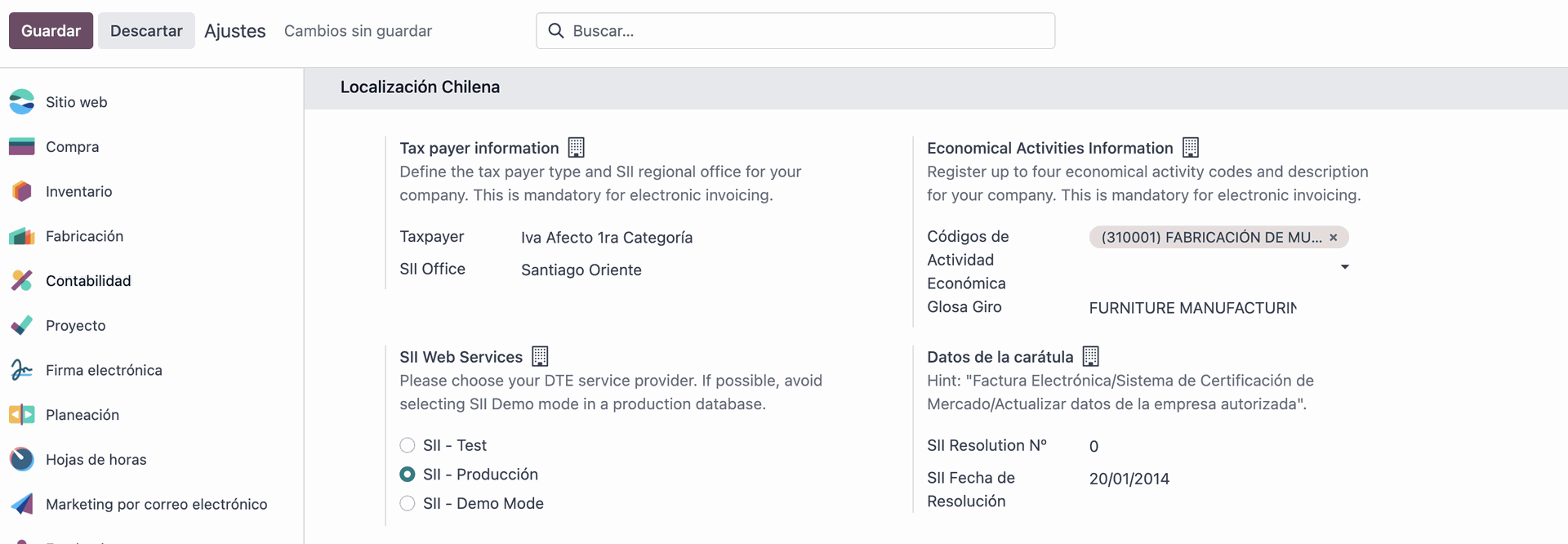Screen dimensions: 1568x544
Task: Click the Ajustes breadcrumb title
Action: pos(235,31)
